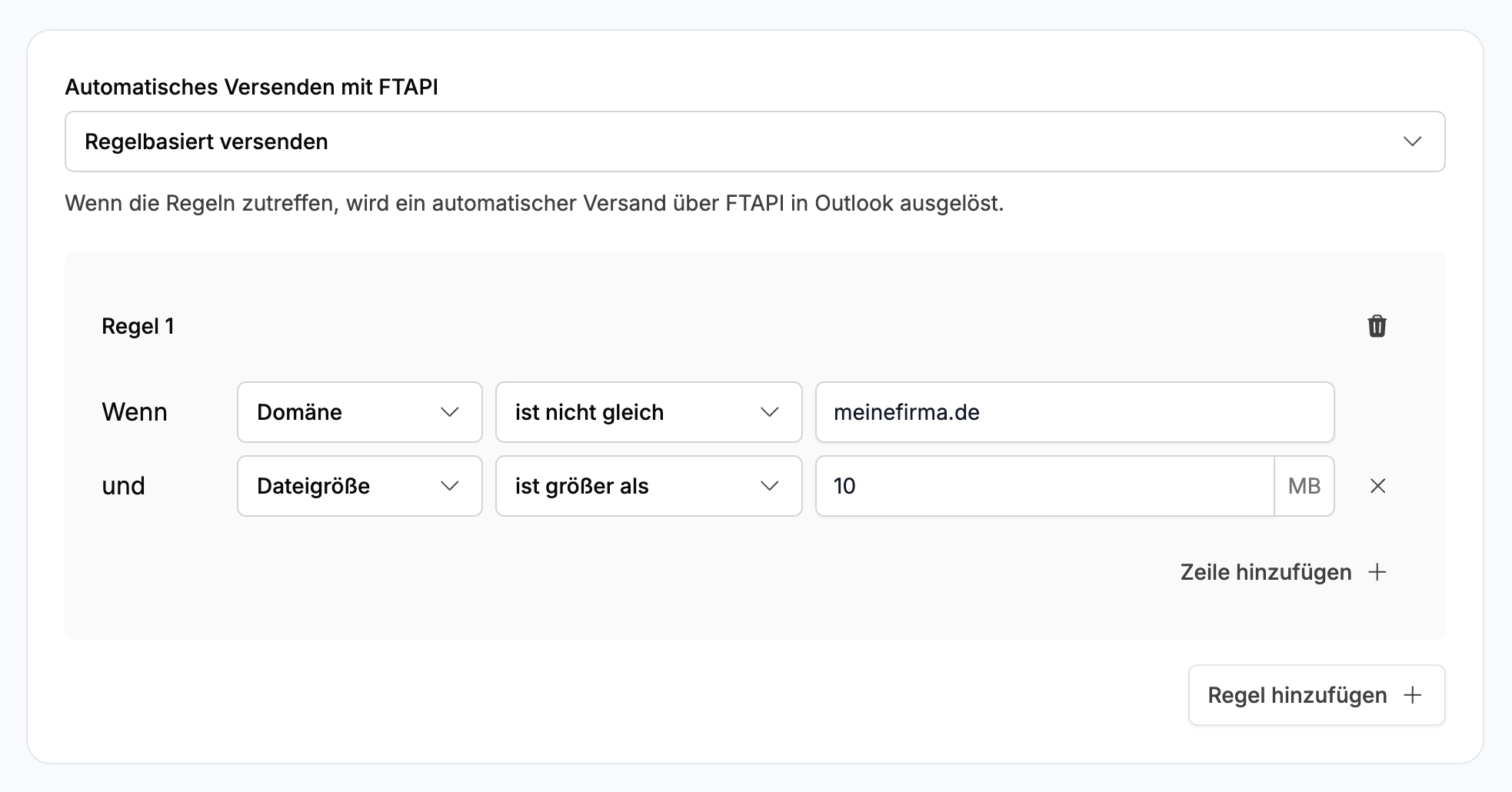Click the chevron arrow in the Dateigröße field
The height and width of the screenshot is (792, 1512).
pos(450,486)
